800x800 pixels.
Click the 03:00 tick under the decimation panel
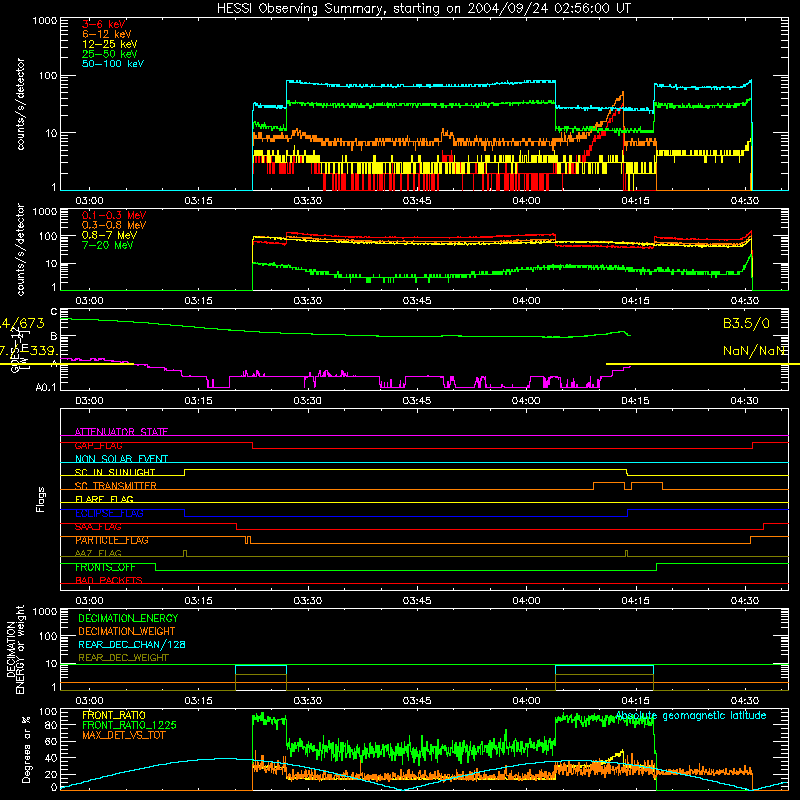coord(89,701)
